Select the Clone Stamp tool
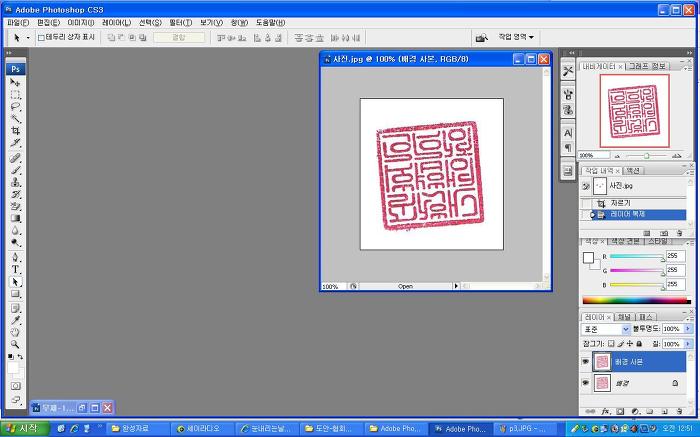 [15, 182]
